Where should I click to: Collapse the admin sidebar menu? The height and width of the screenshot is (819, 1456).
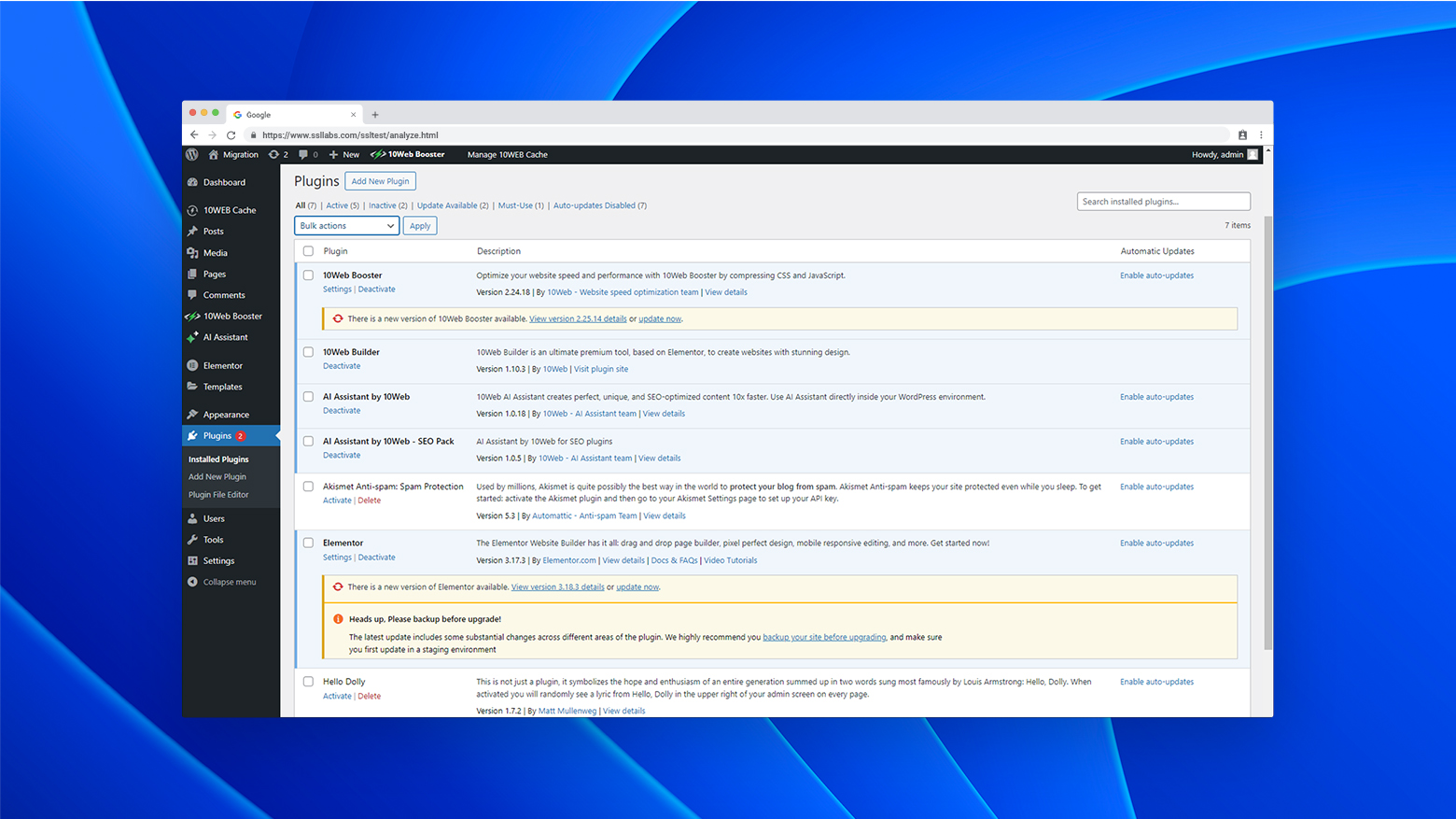tap(222, 581)
